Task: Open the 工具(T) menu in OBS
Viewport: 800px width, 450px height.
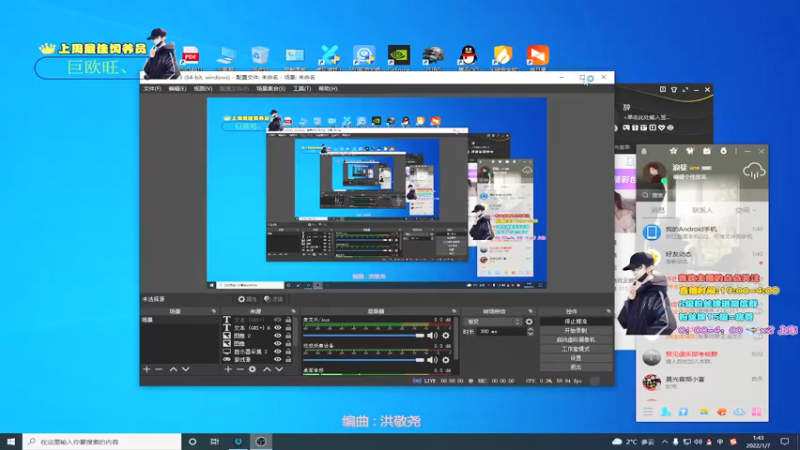Action: 302,89
